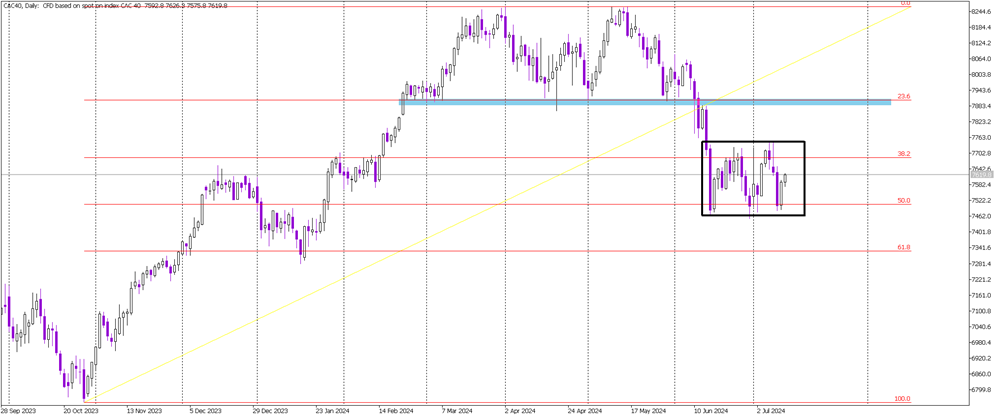Click the 7 Mar 2024 date label
The height and width of the screenshot is (417, 1000).
[x=459, y=411]
